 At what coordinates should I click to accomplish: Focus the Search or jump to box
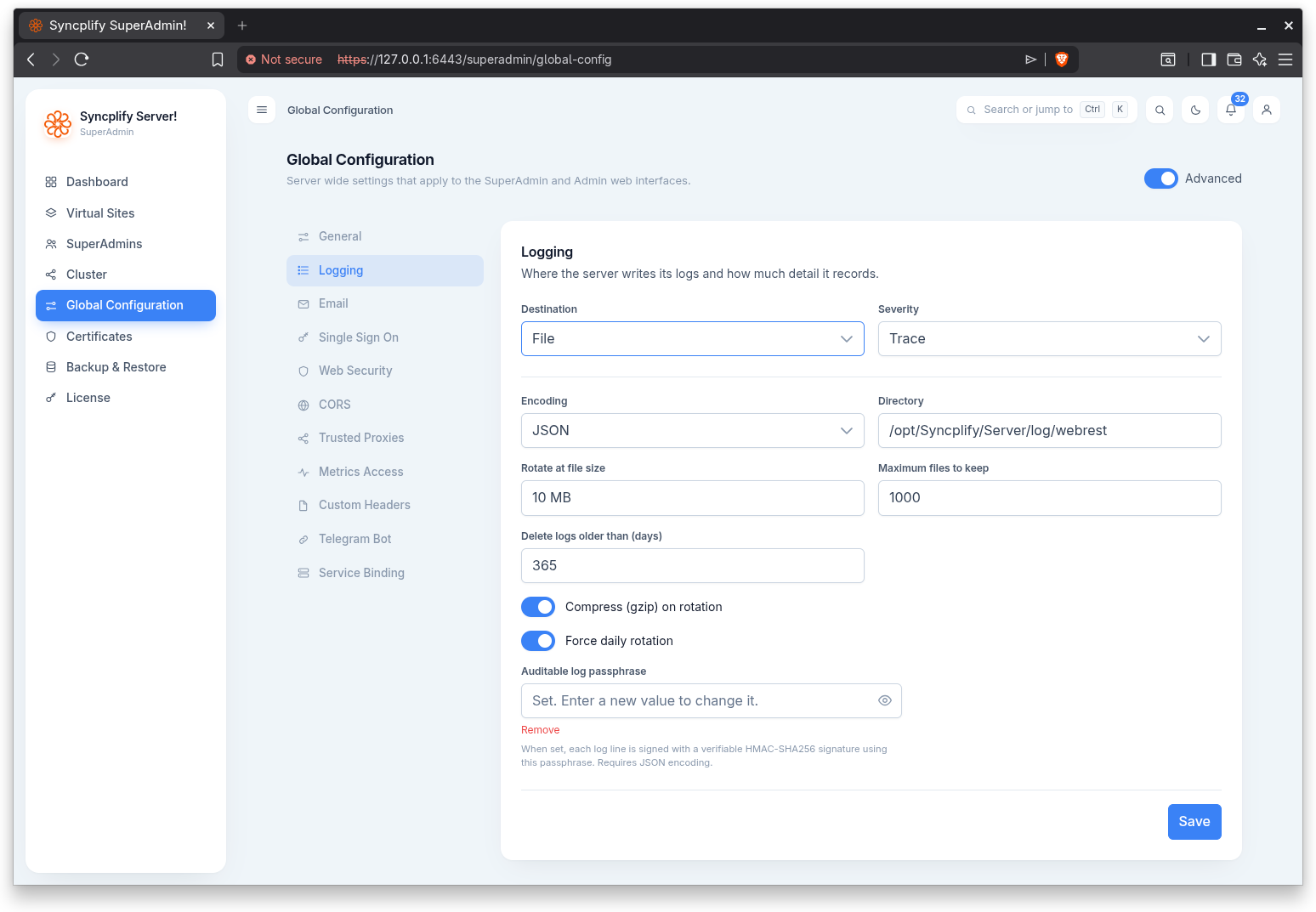tap(1047, 110)
